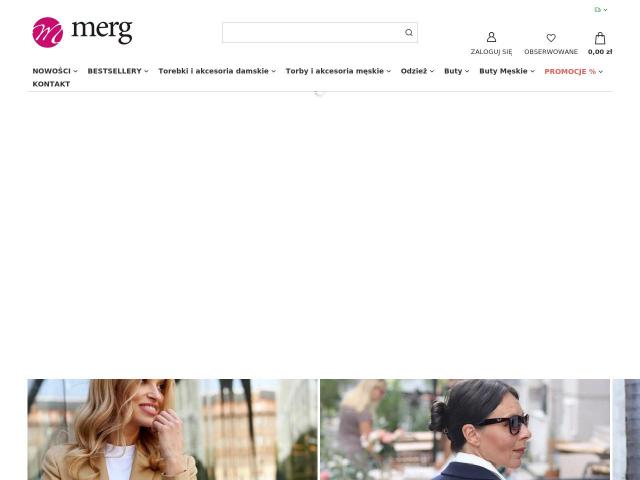The height and width of the screenshot is (480, 640).
Task: Click the merg logo
Action: click(82, 32)
